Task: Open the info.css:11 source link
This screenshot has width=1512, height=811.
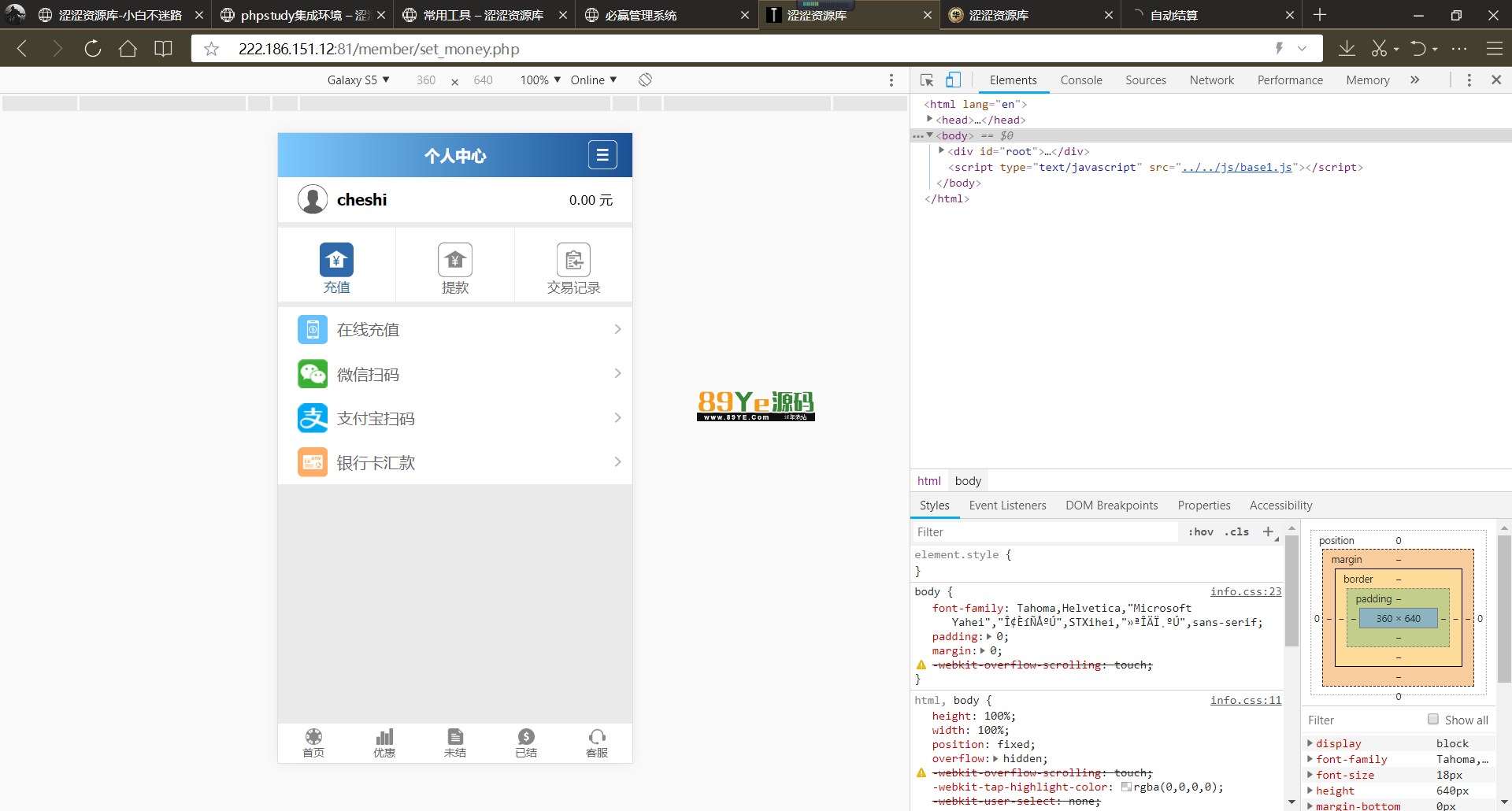Action: coord(1246,700)
